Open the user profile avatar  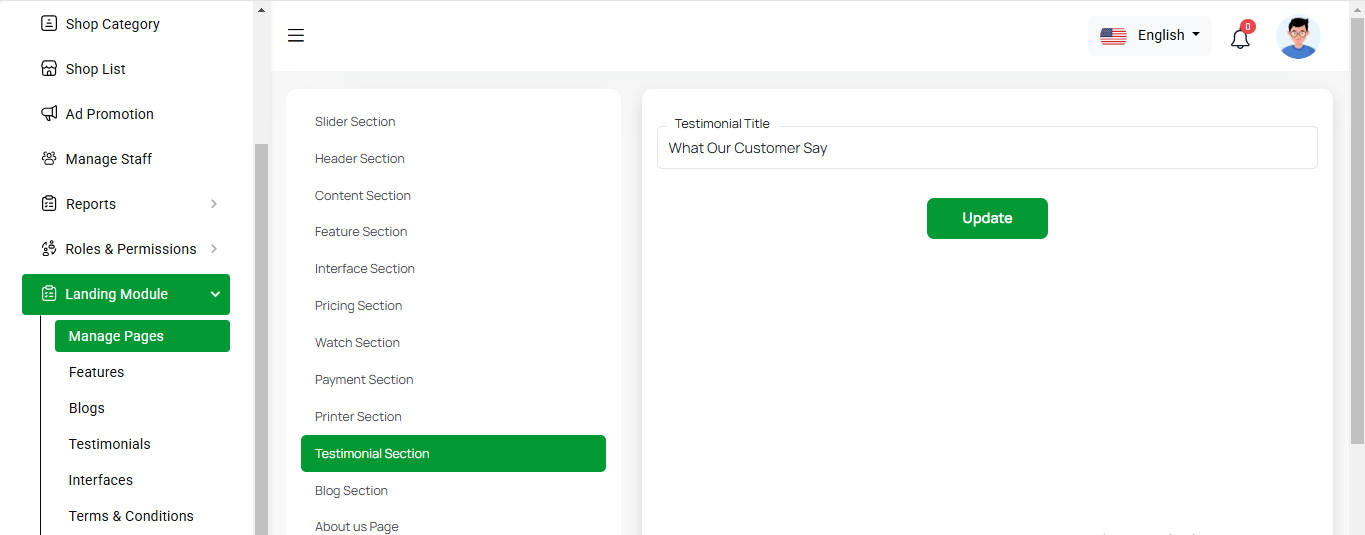point(1298,37)
